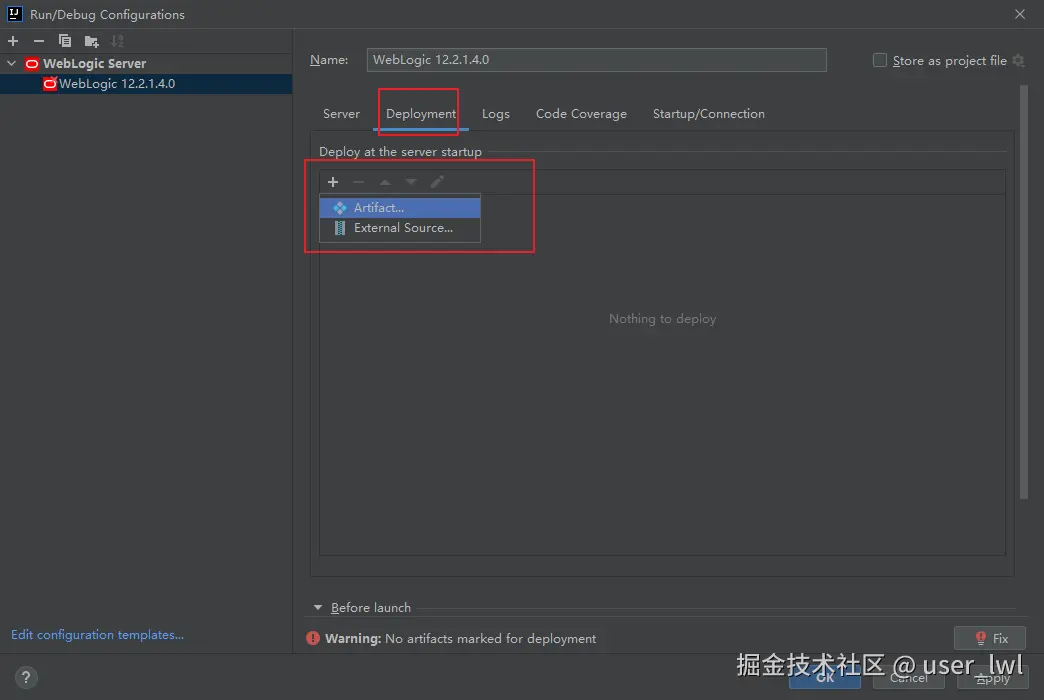The image size is (1044, 700).
Task: Choose Artifact... from the popup menu
Action: tap(399, 208)
